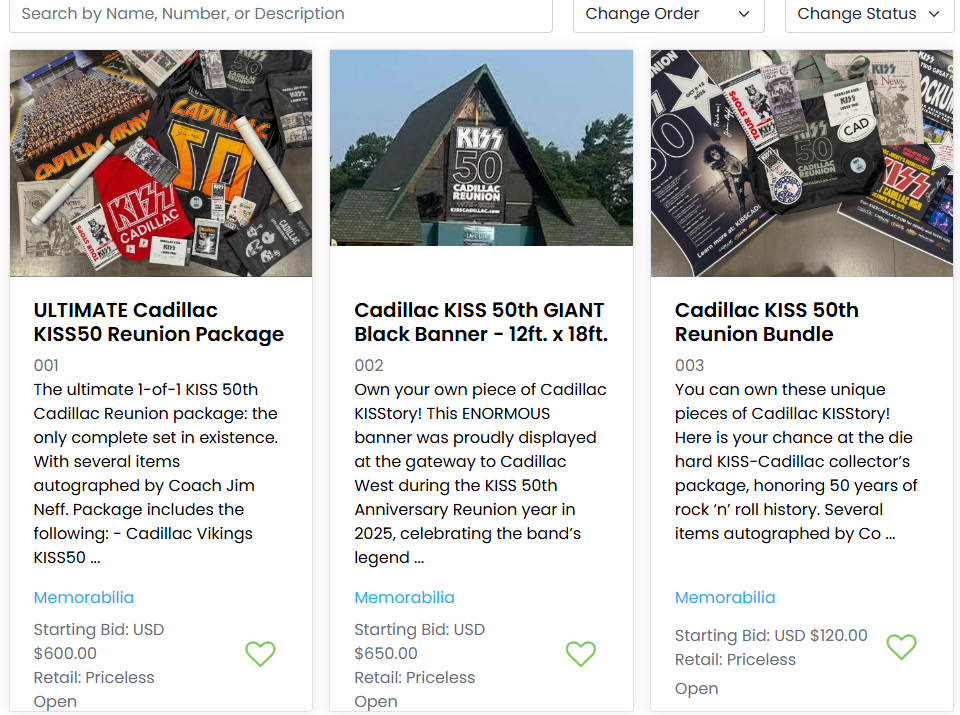View the Reunion Package merchandise photo
This screenshot has height=715, width=960.
pyautogui.click(x=161, y=163)
